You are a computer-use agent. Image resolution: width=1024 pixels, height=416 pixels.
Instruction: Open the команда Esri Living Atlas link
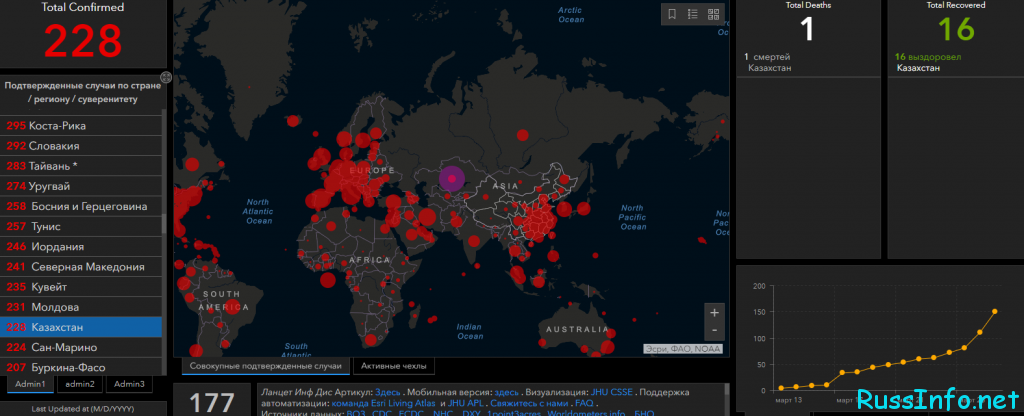coord(383,404)
